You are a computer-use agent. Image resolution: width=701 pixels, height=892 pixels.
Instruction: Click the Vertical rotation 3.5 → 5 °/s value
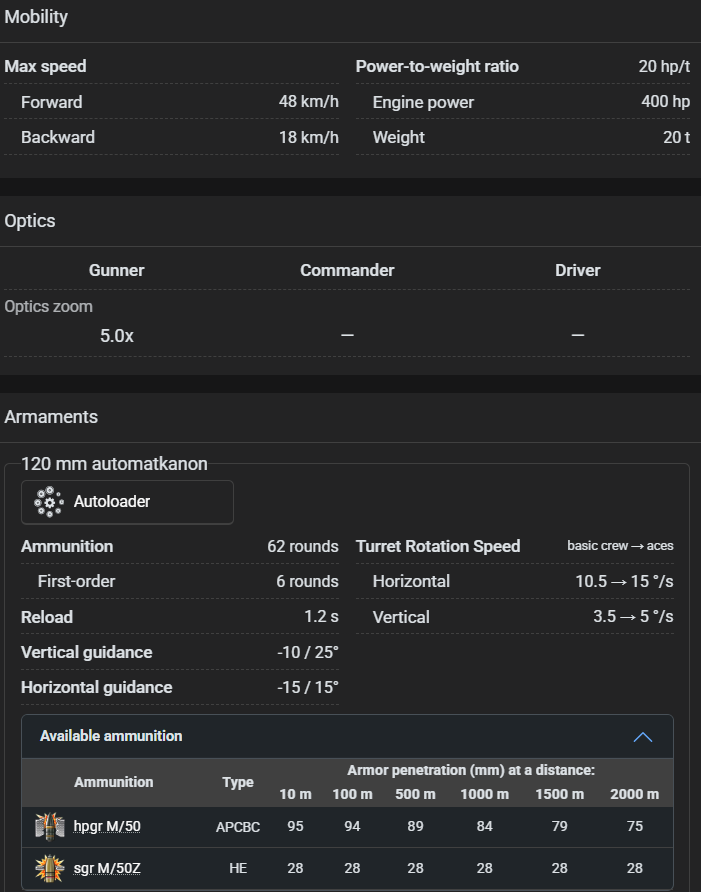[x=633, y=617]
